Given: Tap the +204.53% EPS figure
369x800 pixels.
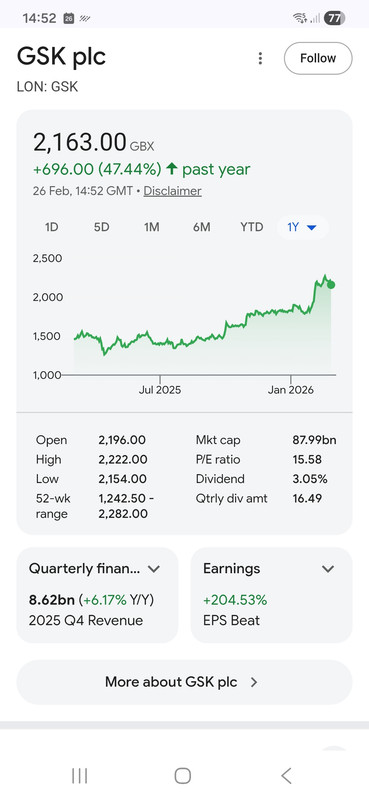Looking at the screenshot, I should (235, 600).
